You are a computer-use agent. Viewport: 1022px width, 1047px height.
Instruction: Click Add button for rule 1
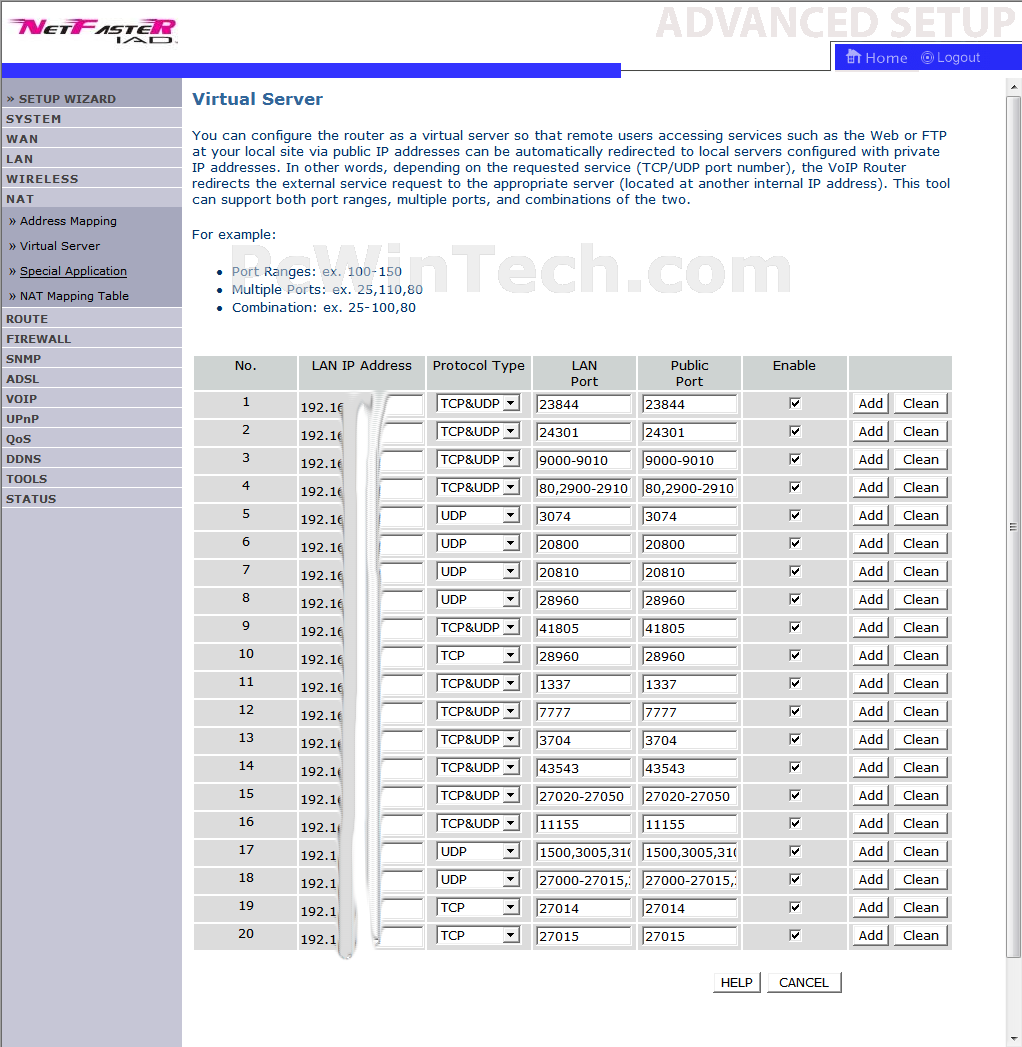870,403
